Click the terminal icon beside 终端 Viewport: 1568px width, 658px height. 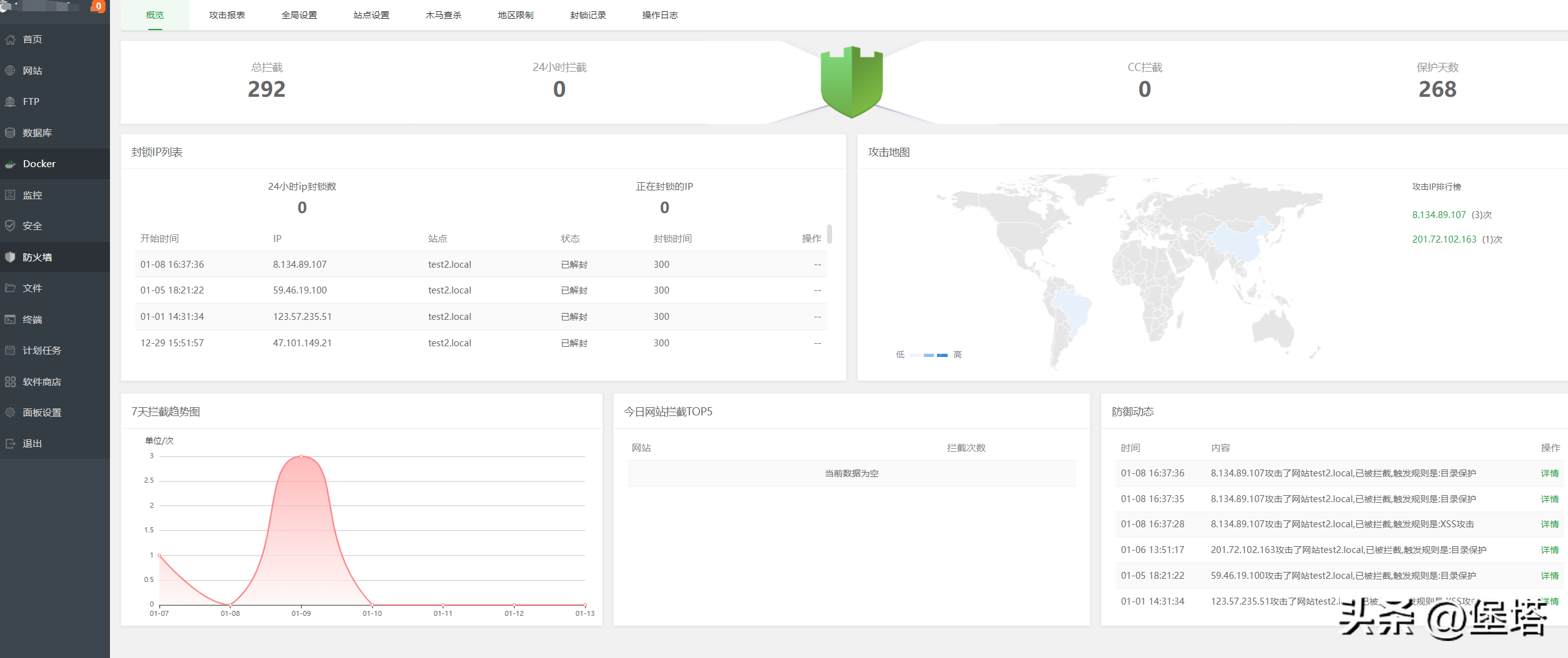10,319
